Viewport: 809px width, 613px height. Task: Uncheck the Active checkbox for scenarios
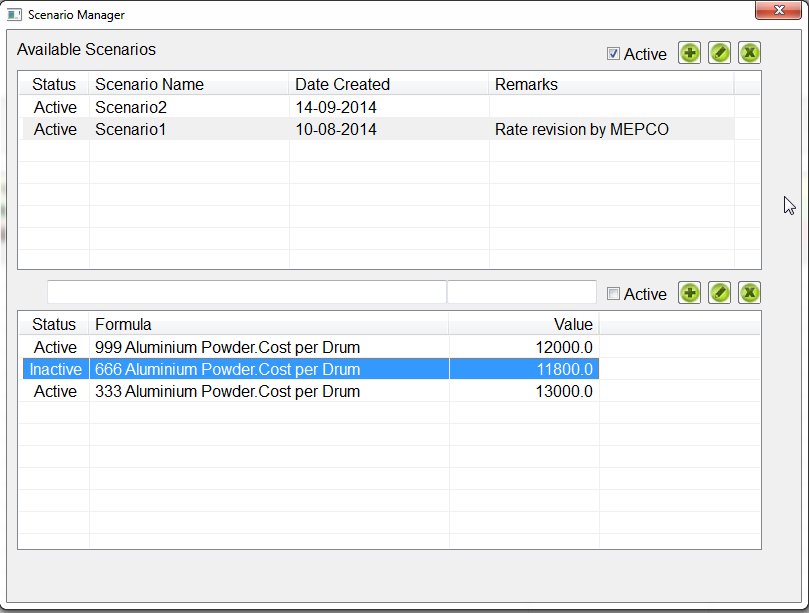[614, 54]
